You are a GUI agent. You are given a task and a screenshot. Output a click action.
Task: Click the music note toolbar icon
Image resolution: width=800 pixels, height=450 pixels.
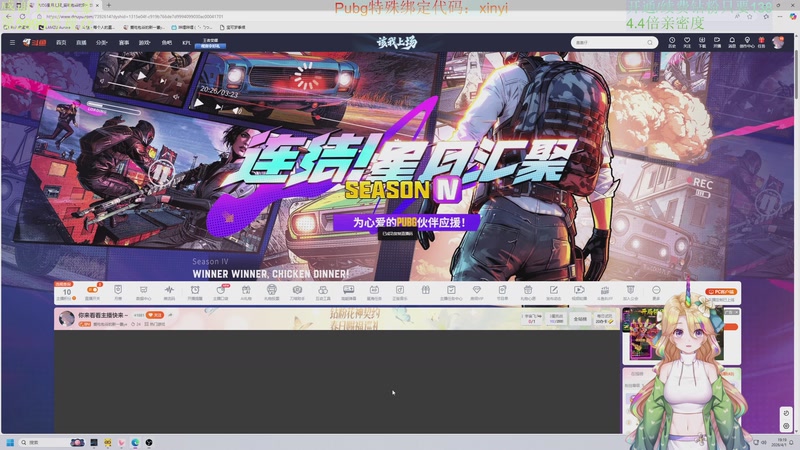click(x=399, y=292)
